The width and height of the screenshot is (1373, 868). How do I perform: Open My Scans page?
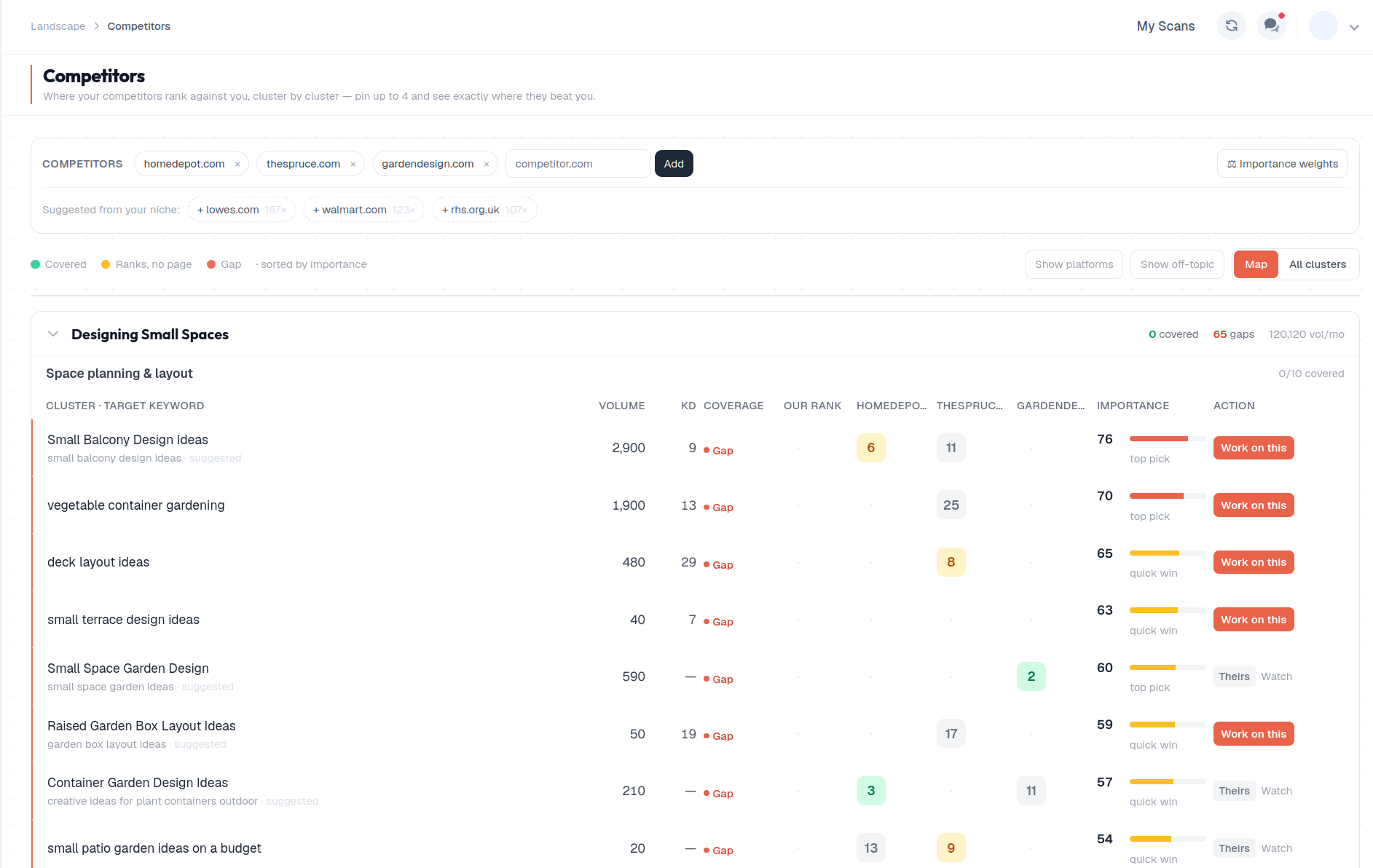(1165, 26)
